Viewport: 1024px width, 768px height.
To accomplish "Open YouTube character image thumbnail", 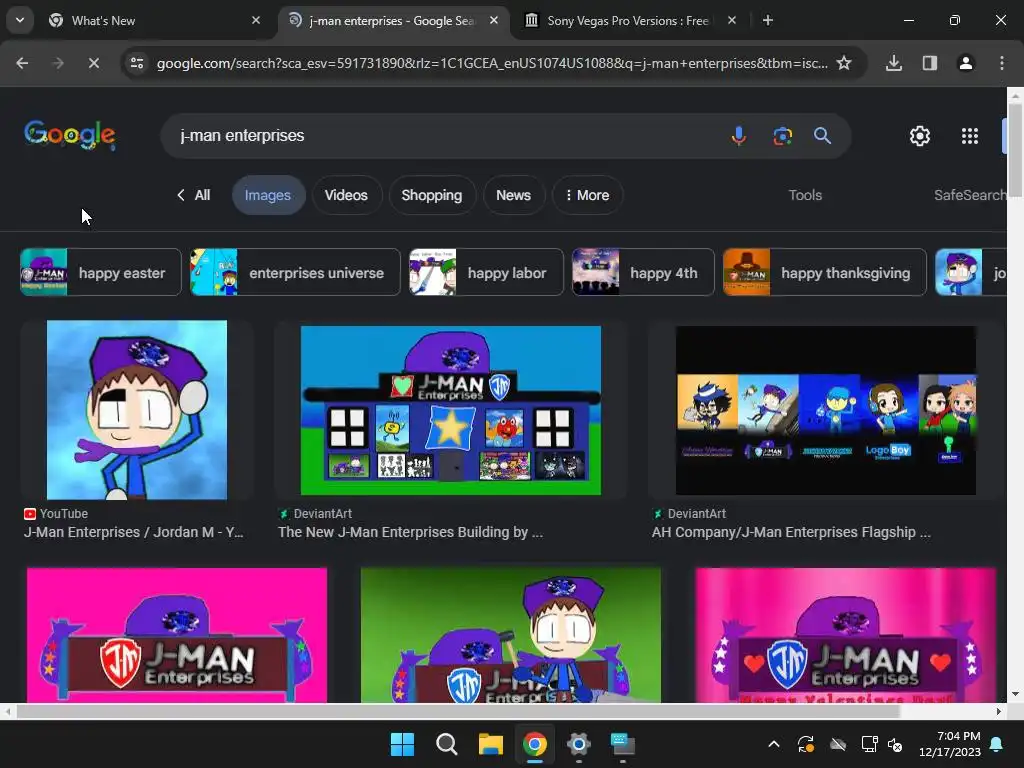I will 137,410.
